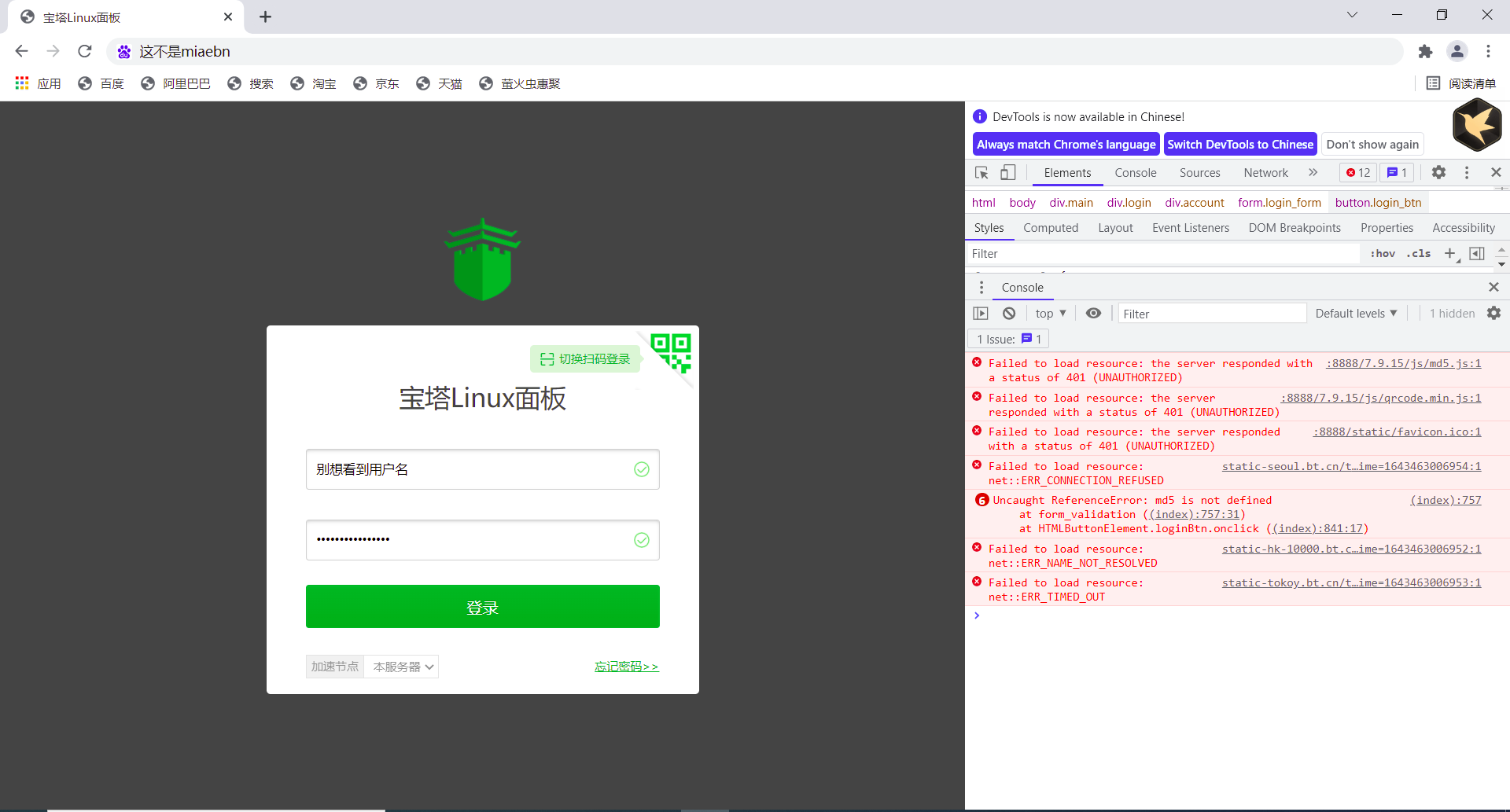
Task: Click Don't show again
Action: (x=1372, y=145)
